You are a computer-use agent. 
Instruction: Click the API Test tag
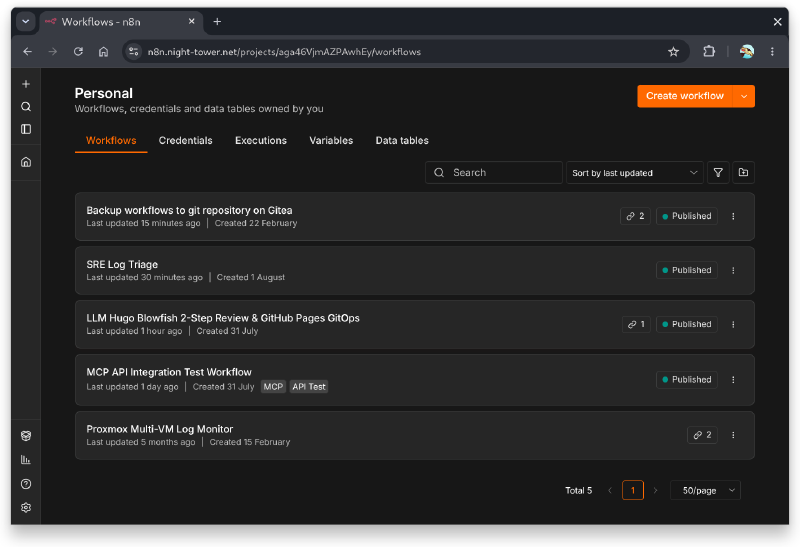[309, 387]
